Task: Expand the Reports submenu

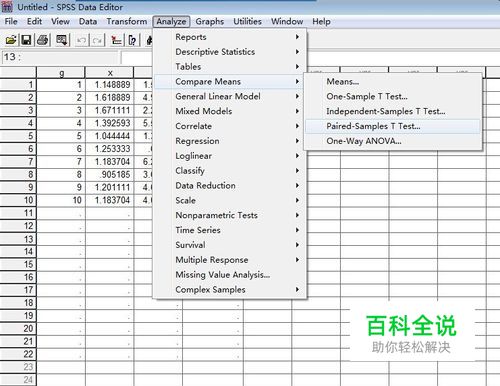Action: 230,37
